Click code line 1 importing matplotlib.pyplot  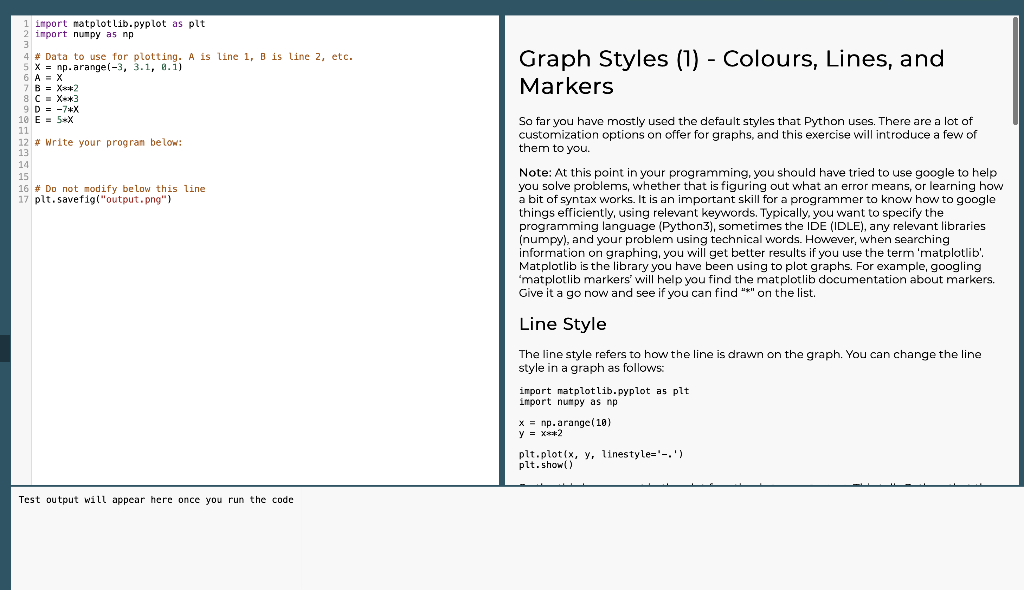(x=120, y=24)
